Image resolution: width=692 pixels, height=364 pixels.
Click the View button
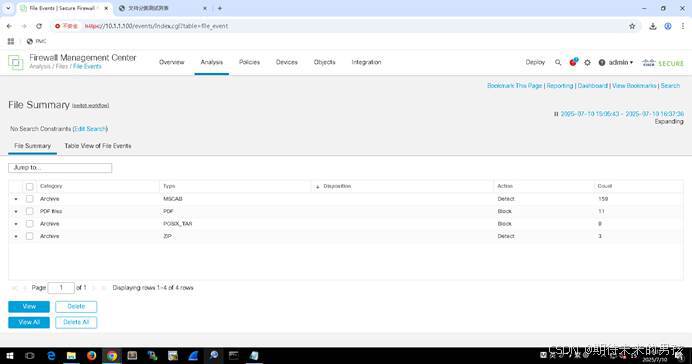(29, 307)
